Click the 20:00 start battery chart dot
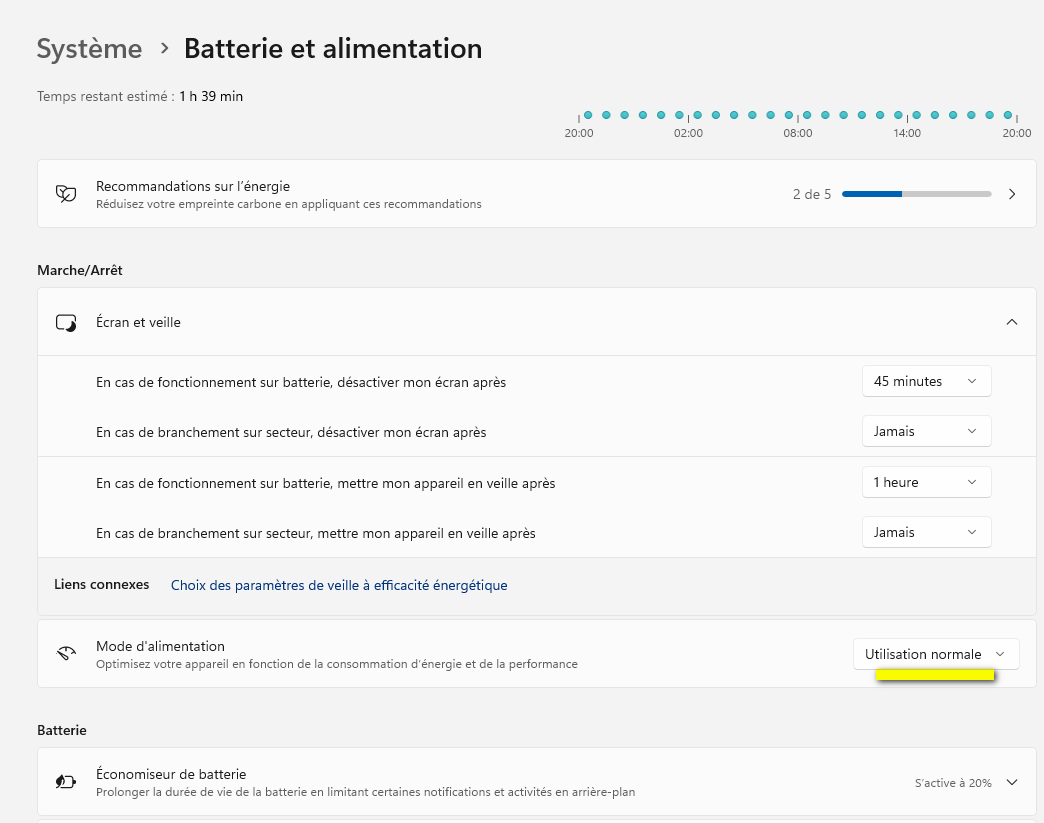Image resolution: width=1044 pixels, height=823 pixels. point(588,115)
